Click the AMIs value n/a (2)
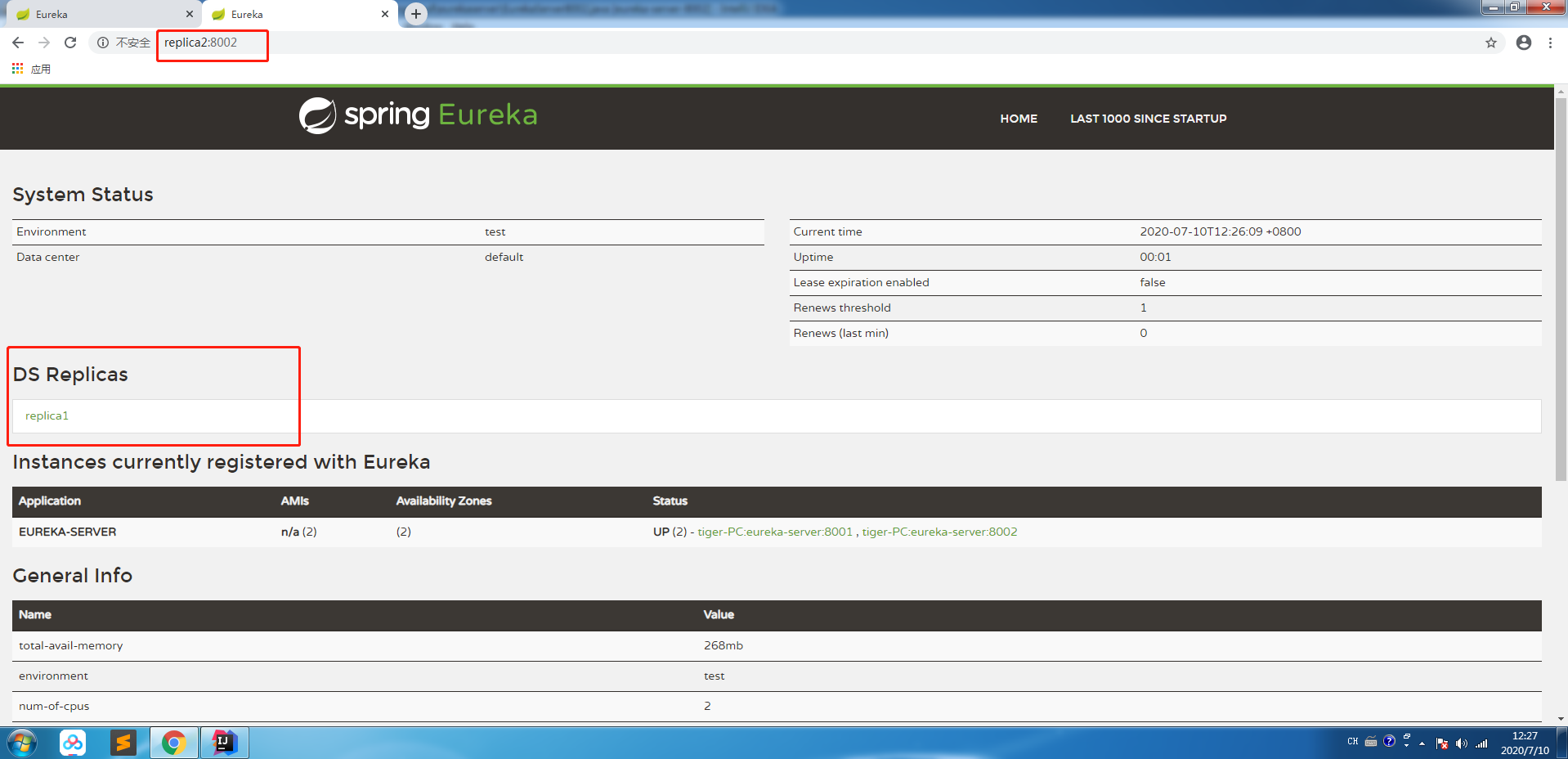 pyautogui.click(x=299, y=532)
